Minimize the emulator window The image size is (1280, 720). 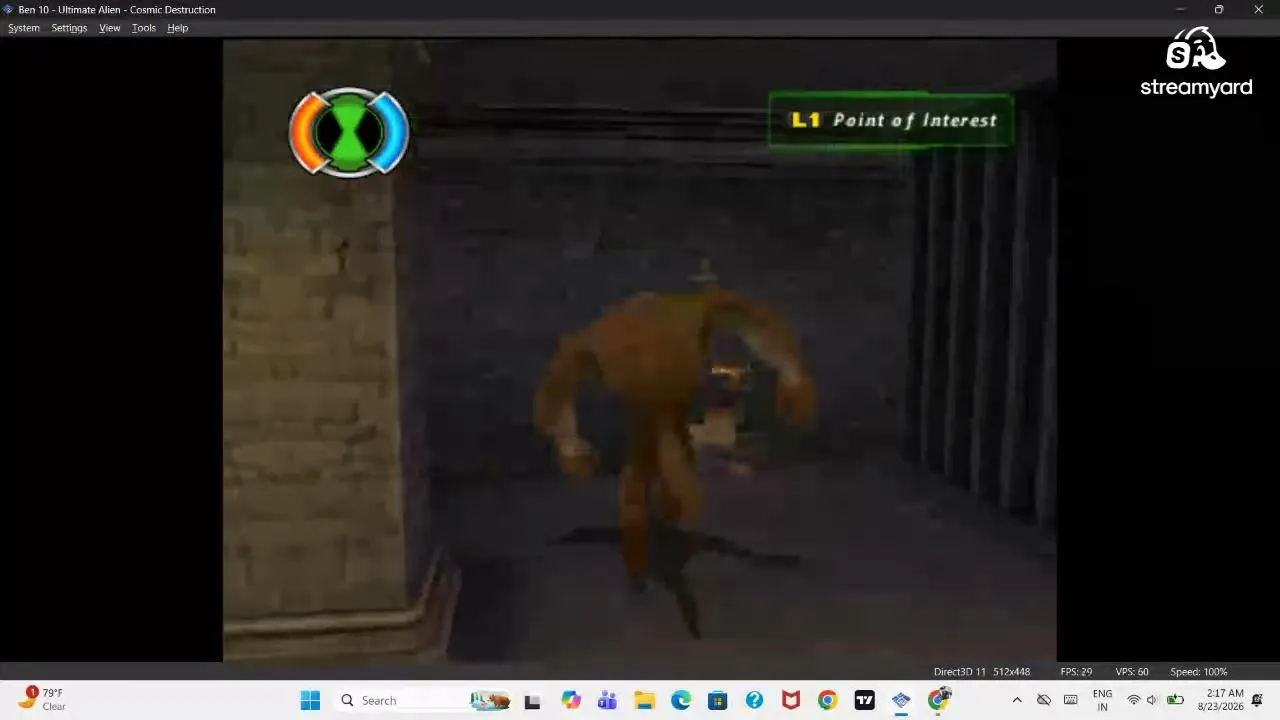coord(1180,10)
